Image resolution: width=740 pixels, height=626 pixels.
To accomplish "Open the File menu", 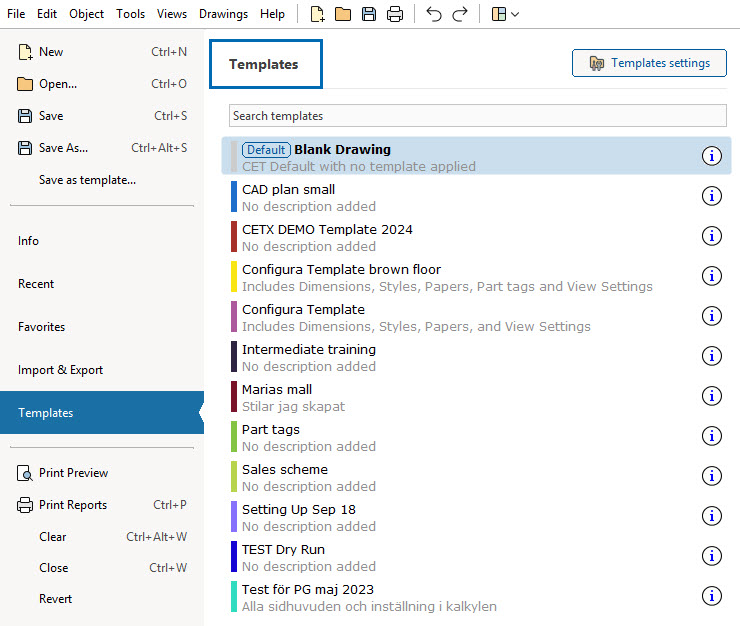I will (16, 14).
